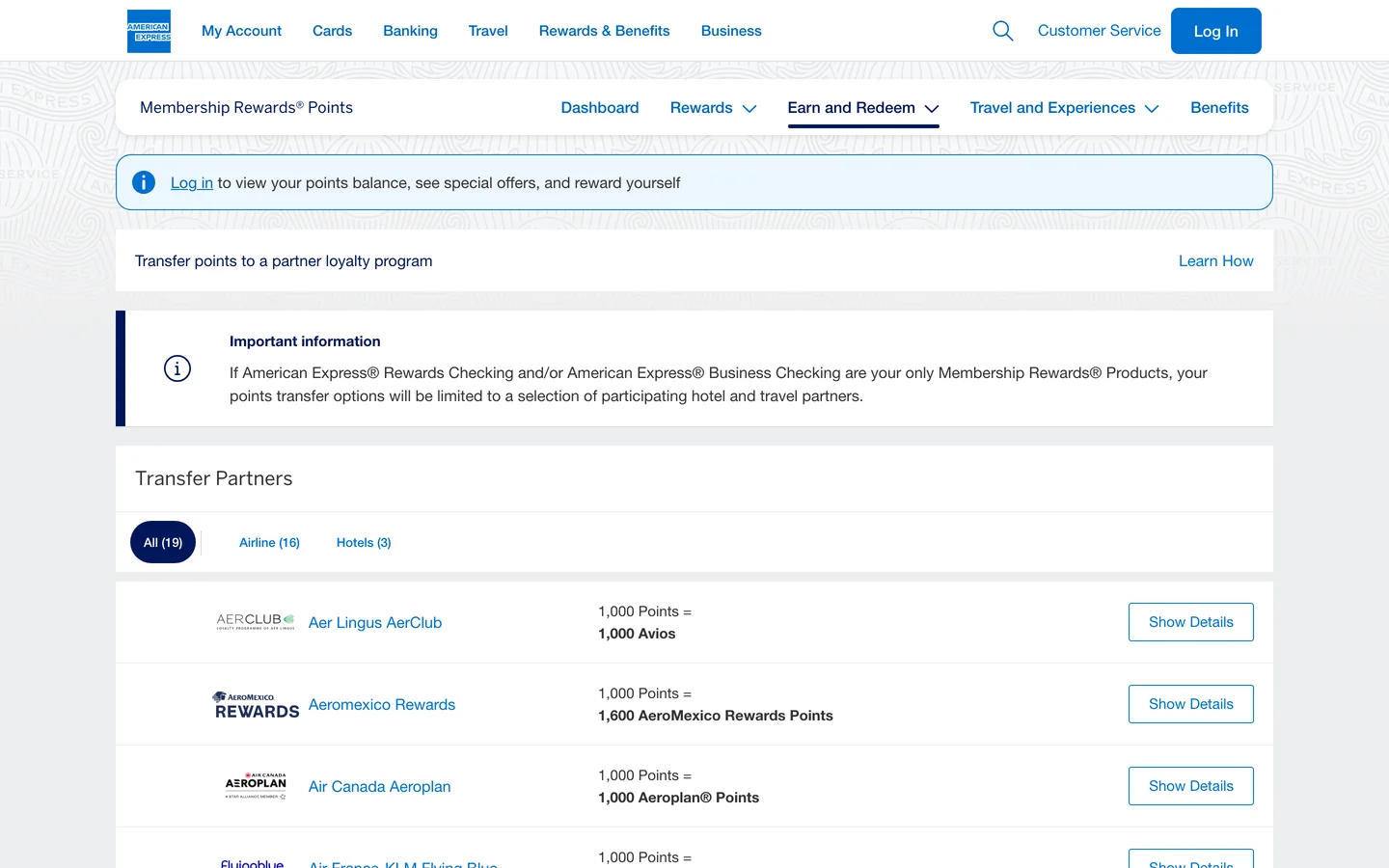
Task: Open the Travel menu in top navigation
Action: (488, 31)
